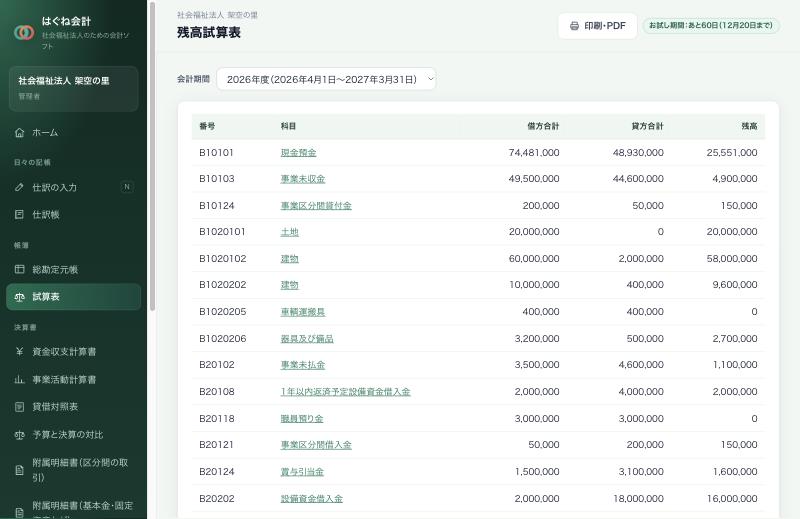Screen dimensions: 800x519
Task: Open the 設備資金借入金 account link
Action: tap(311, 499)
